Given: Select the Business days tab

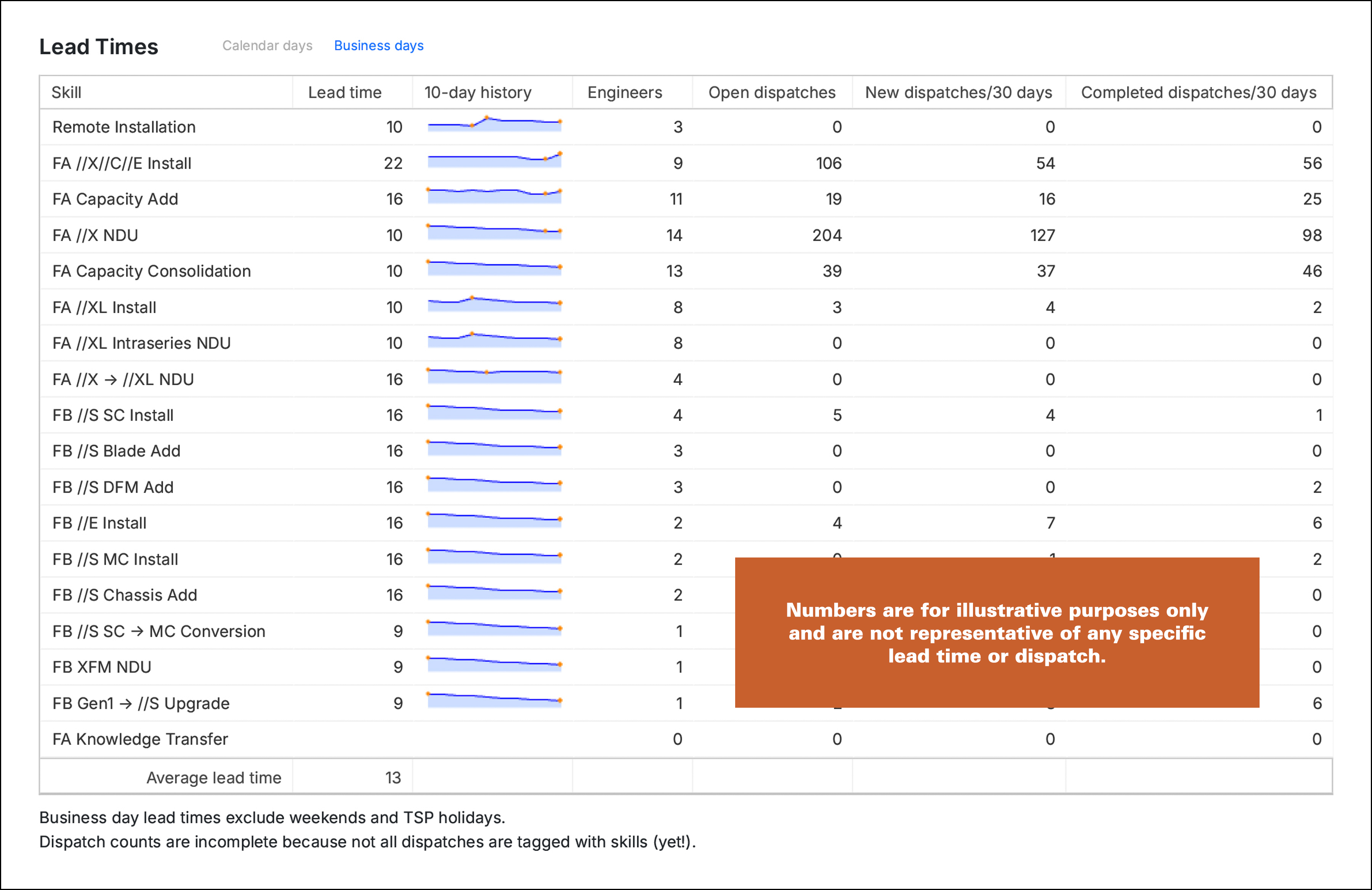Looking at the screenshot, I should 378,45.
